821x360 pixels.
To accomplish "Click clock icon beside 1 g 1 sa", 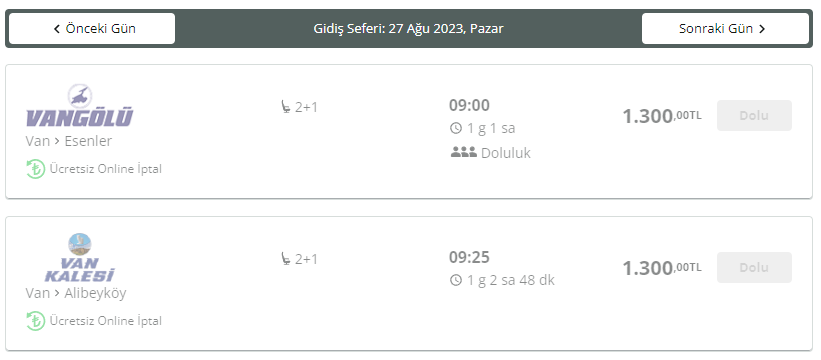I will 456,128.
